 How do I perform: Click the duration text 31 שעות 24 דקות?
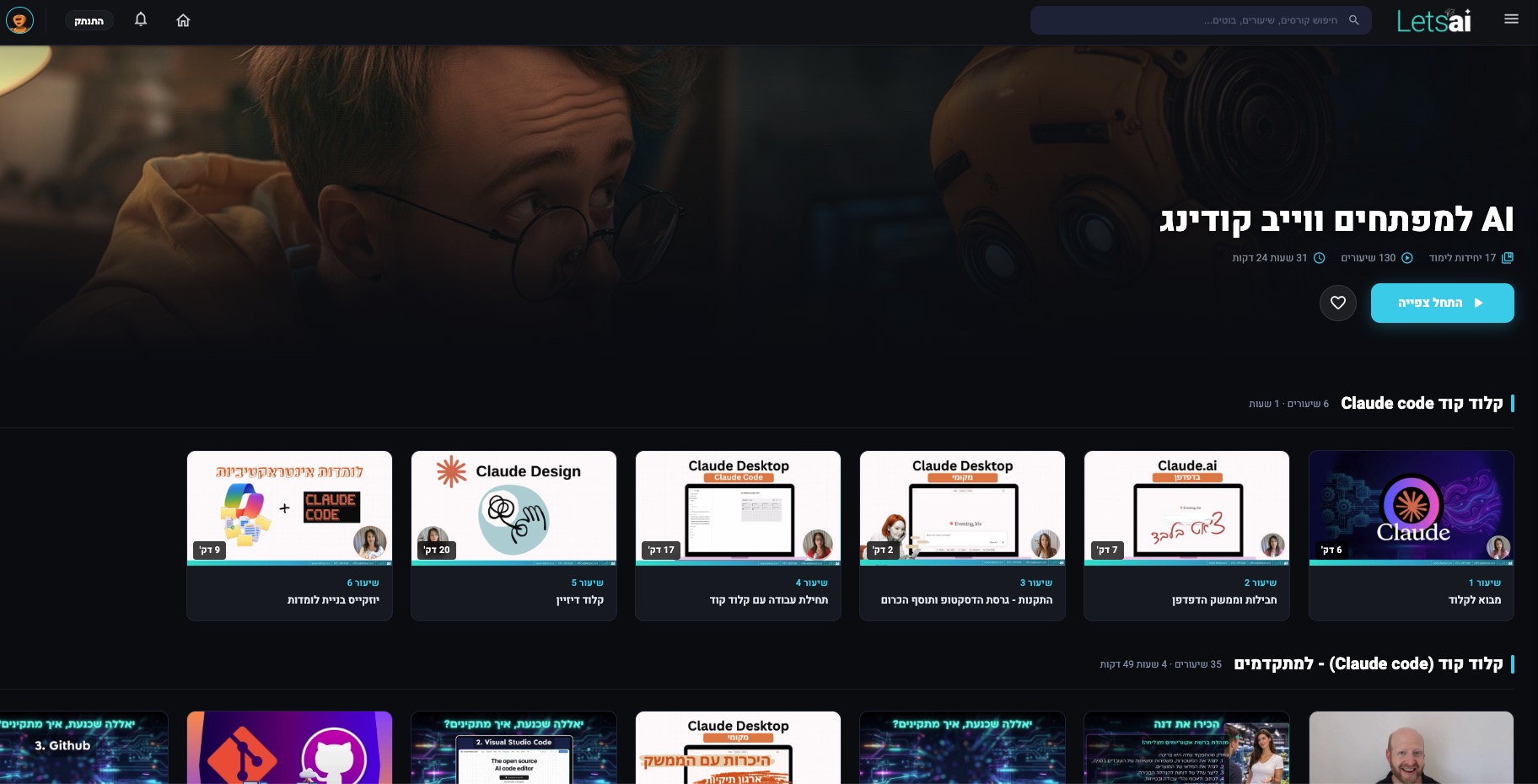point(1270,258)
